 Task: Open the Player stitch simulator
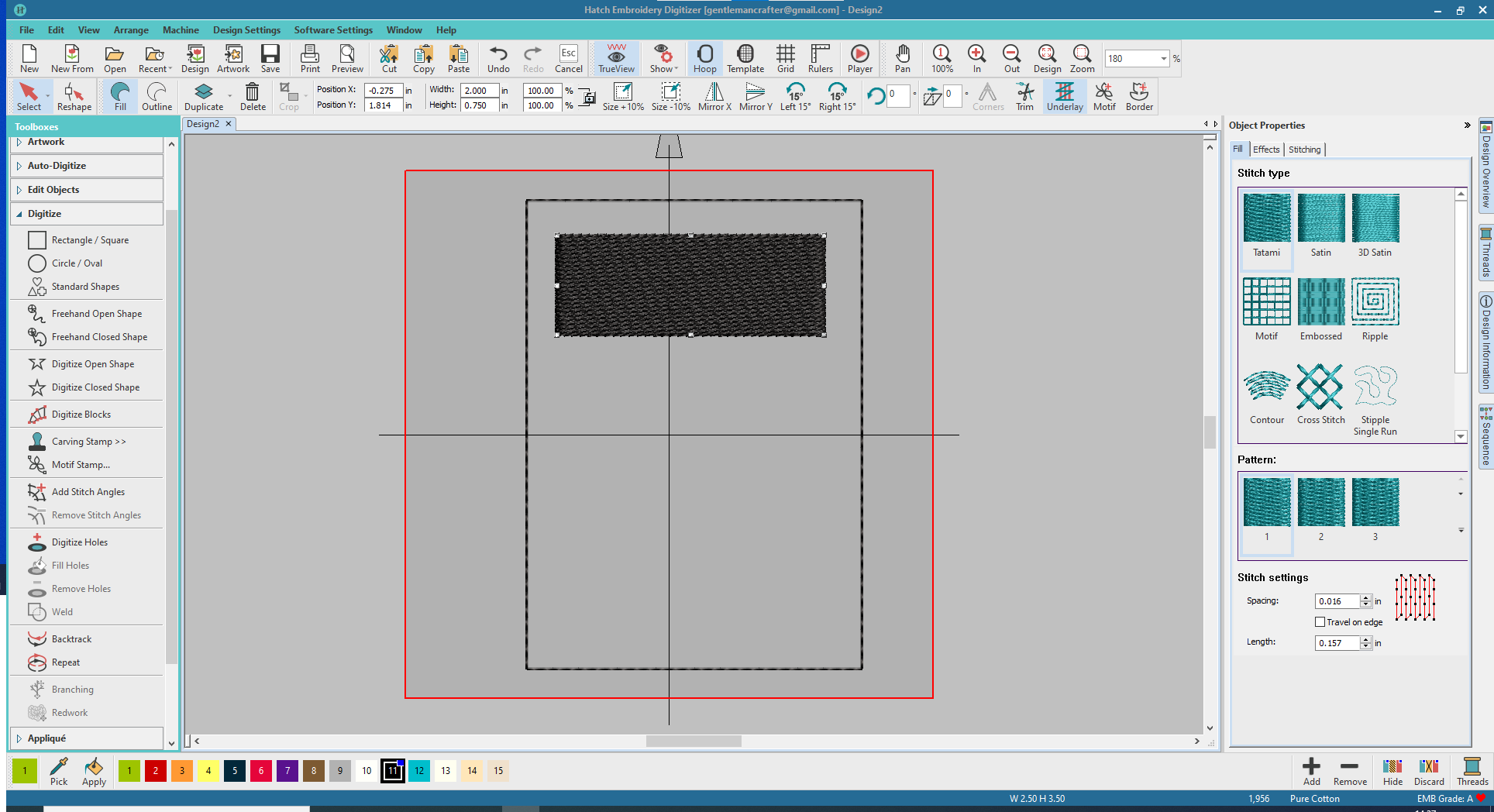[x=859, y=58]
